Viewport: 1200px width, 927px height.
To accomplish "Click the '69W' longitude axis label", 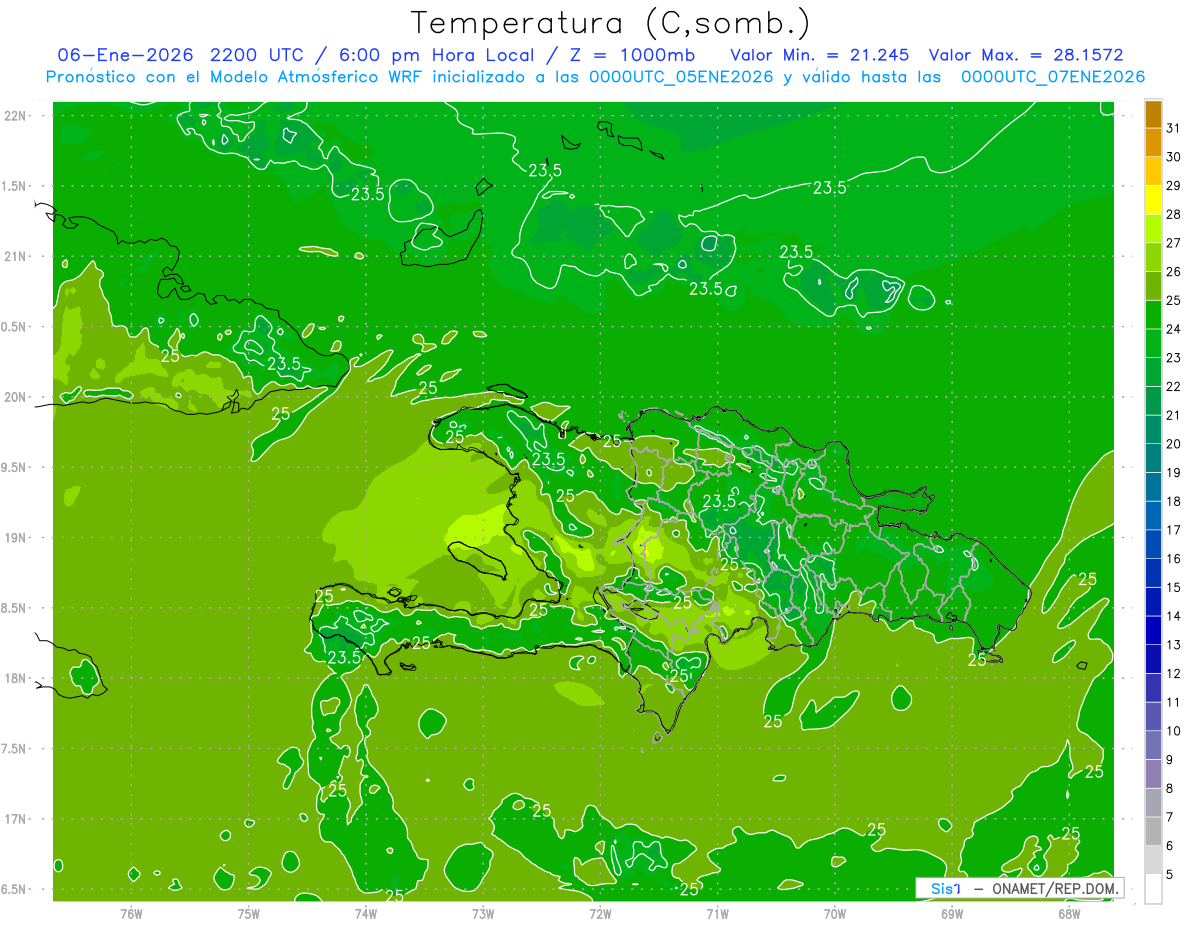I will pos(952,914).
